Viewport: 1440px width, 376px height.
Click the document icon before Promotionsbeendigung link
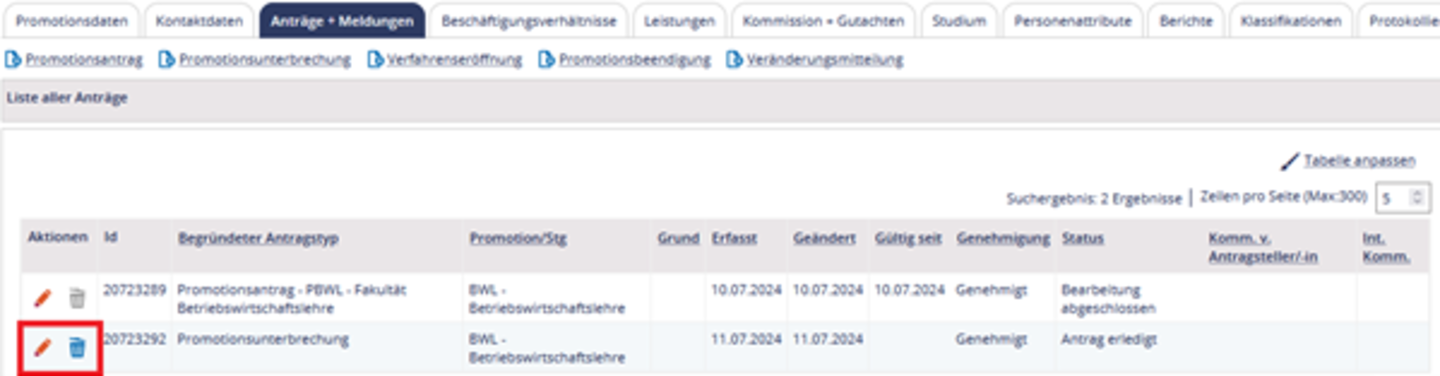[x=546, y=60]
